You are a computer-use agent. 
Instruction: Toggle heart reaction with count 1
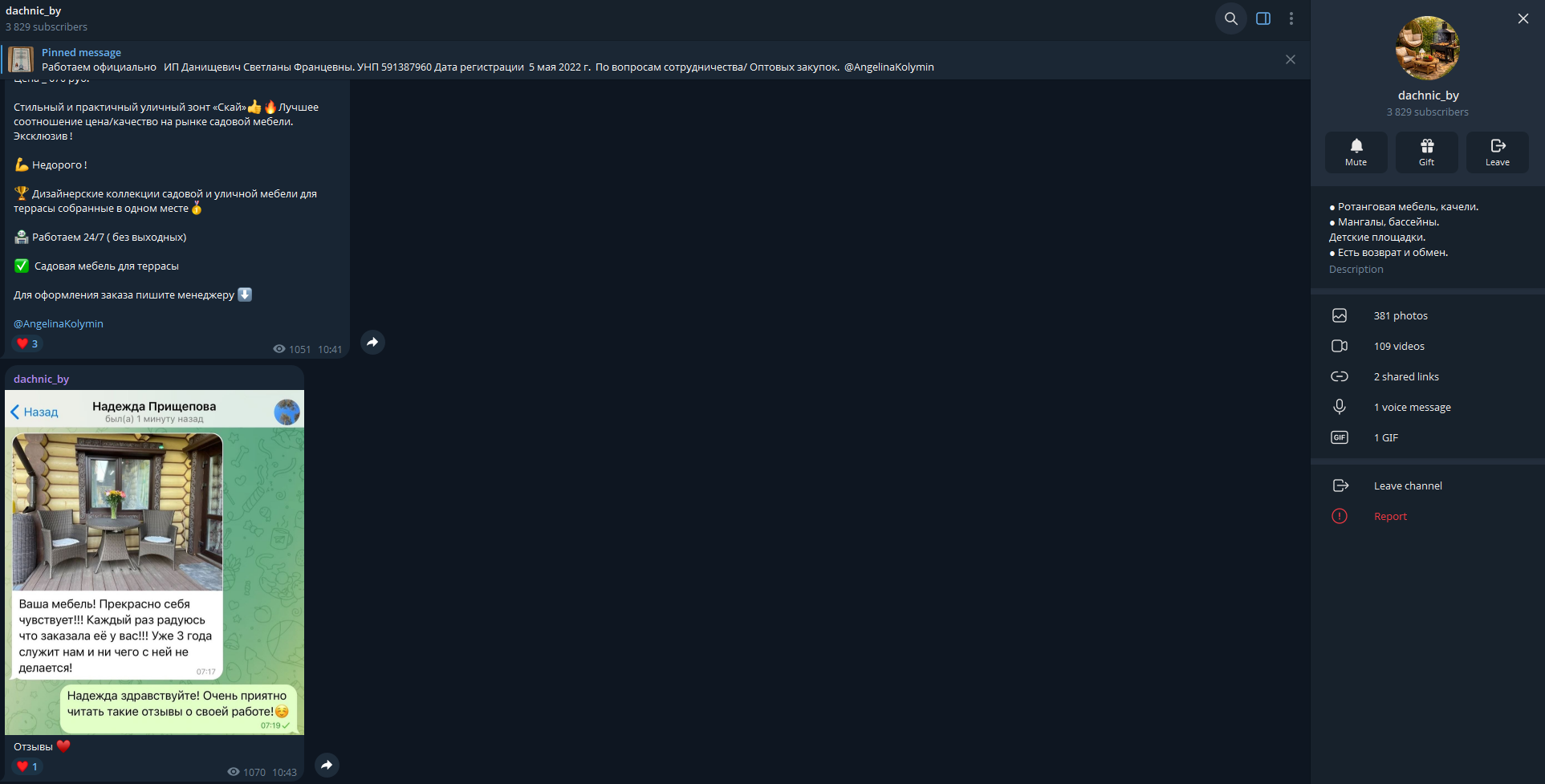[27, 766]
